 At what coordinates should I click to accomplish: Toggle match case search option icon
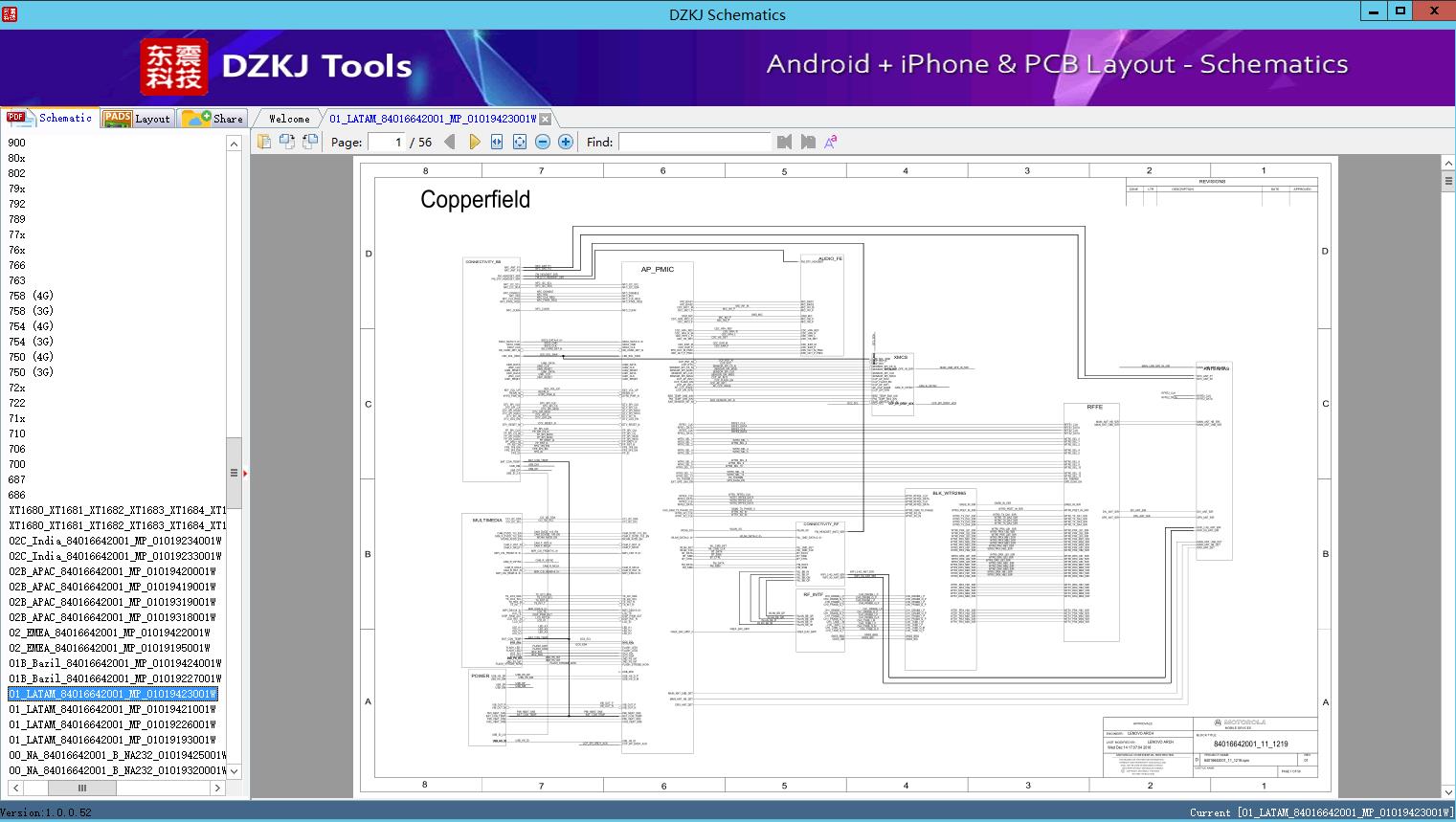[831, 142]
